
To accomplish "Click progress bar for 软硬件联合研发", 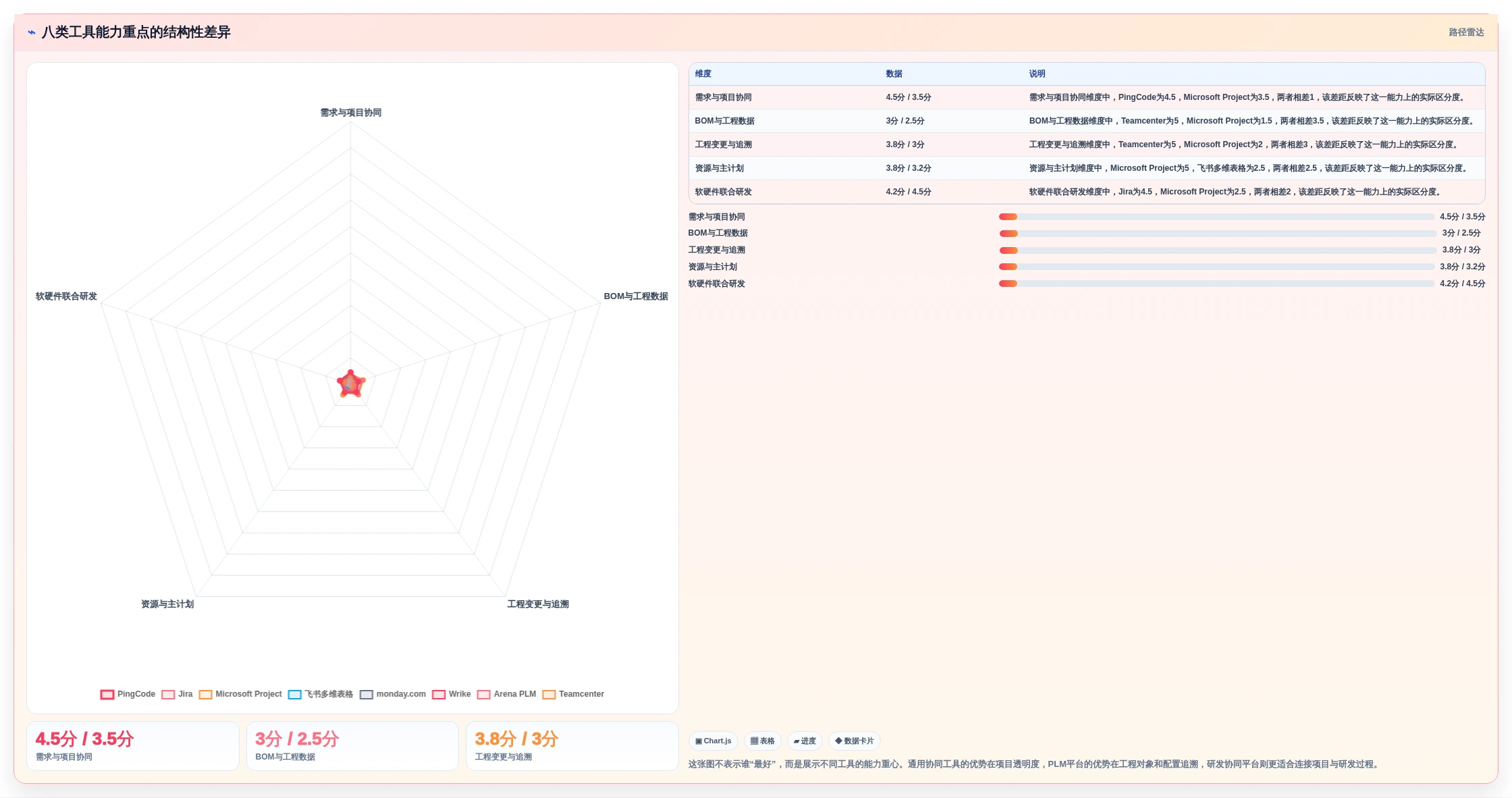I will pyautogui.click(x=1217, y=284).
